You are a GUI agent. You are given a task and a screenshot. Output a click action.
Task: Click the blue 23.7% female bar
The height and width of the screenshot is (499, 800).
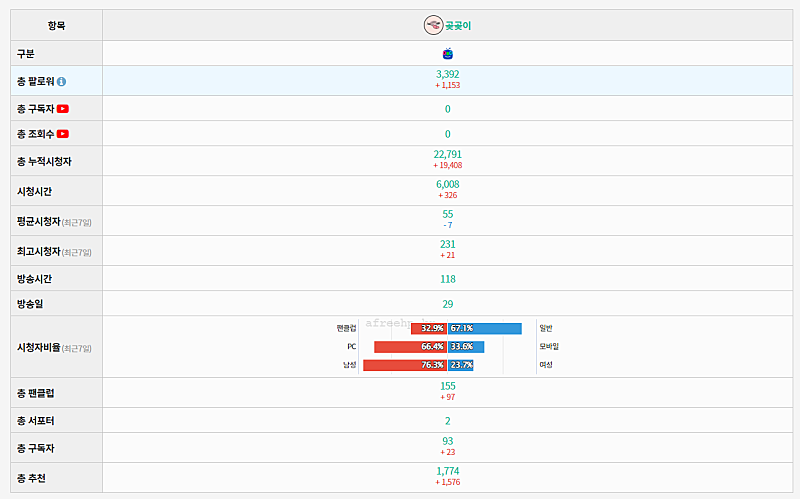(x=461, y=365)
